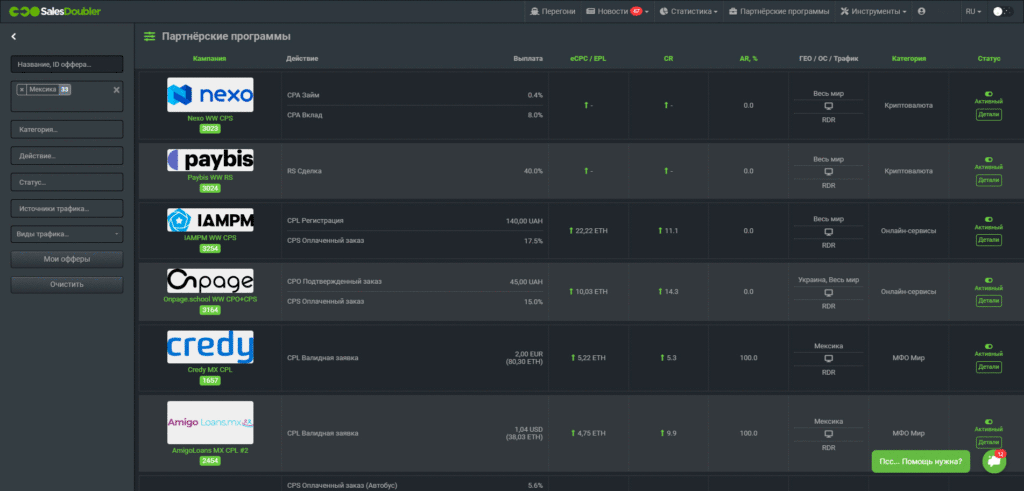
Task: Open the user profile icon in top bar
Action: [x=921, y=11]
